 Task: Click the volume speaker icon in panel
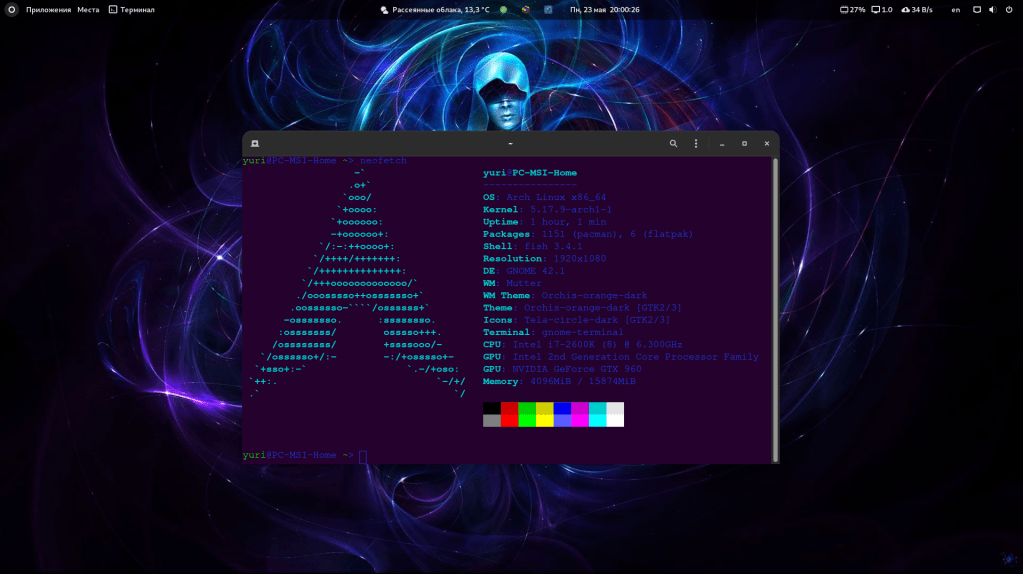pos(993,9)
